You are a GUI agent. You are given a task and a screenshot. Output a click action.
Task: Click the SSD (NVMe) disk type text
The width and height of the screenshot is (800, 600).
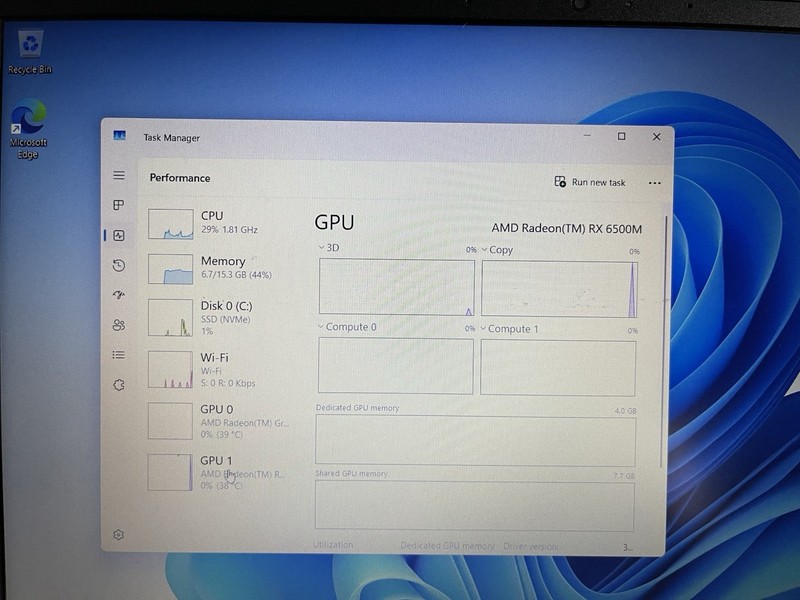click(225, 319)
